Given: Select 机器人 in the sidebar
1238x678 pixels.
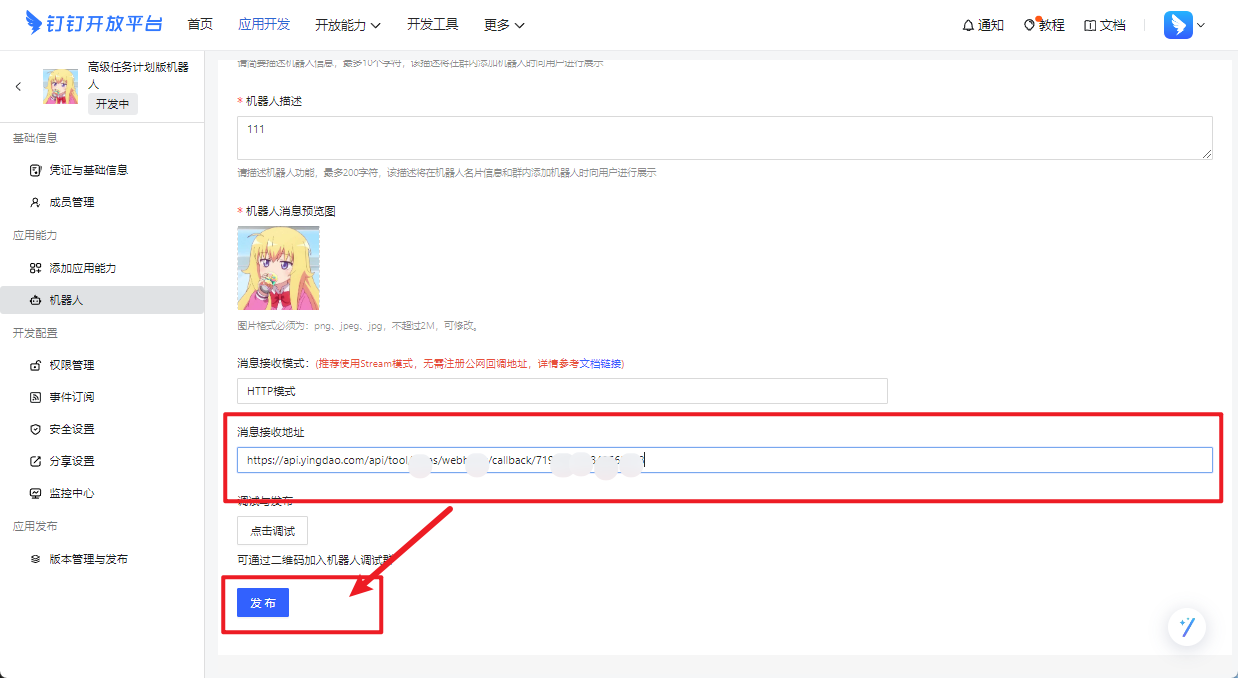Looking at the screenshot, I should pyautogui.click(x=102, y=300).
